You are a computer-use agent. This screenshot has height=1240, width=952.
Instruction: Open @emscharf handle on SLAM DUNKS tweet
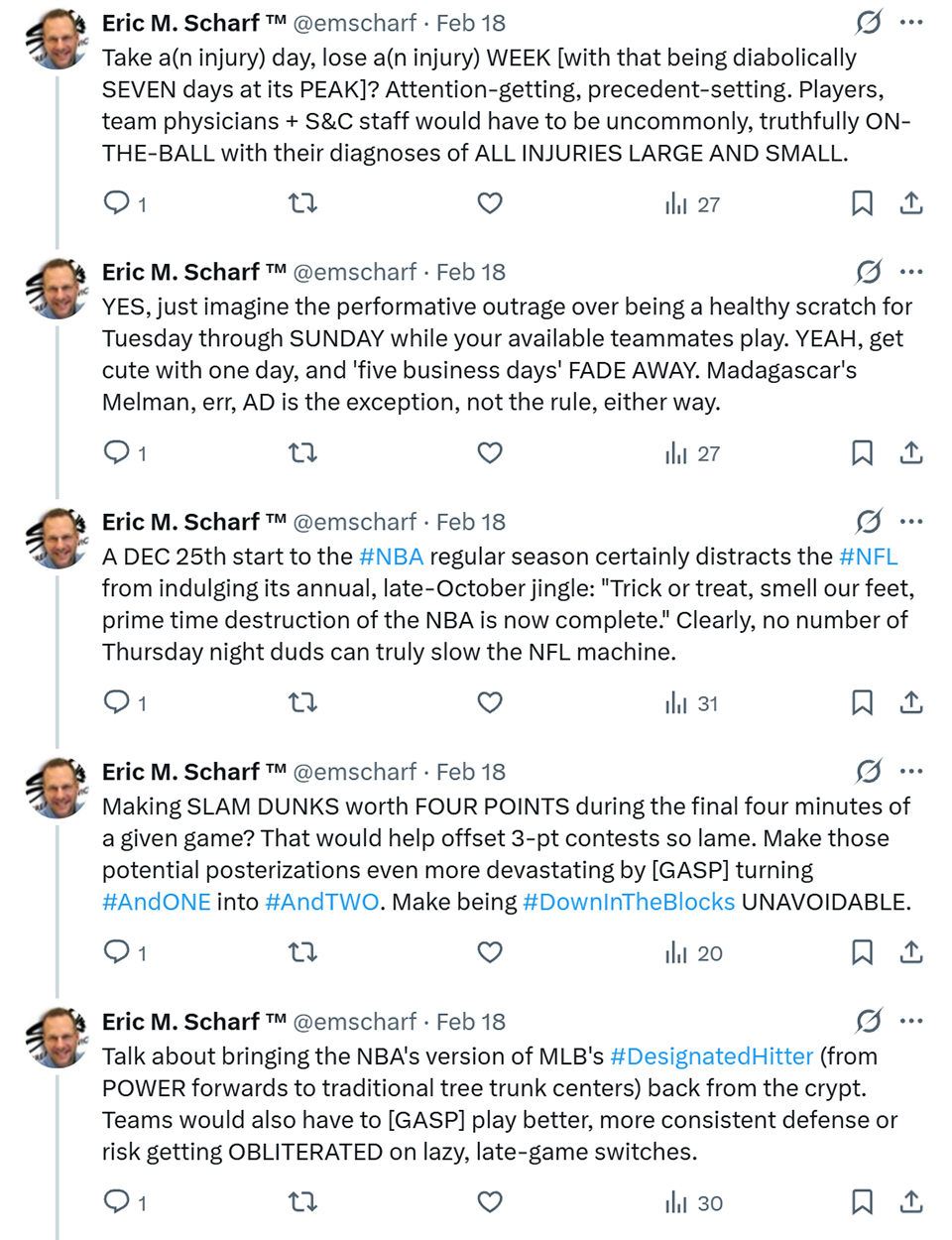tap(354, 772)
